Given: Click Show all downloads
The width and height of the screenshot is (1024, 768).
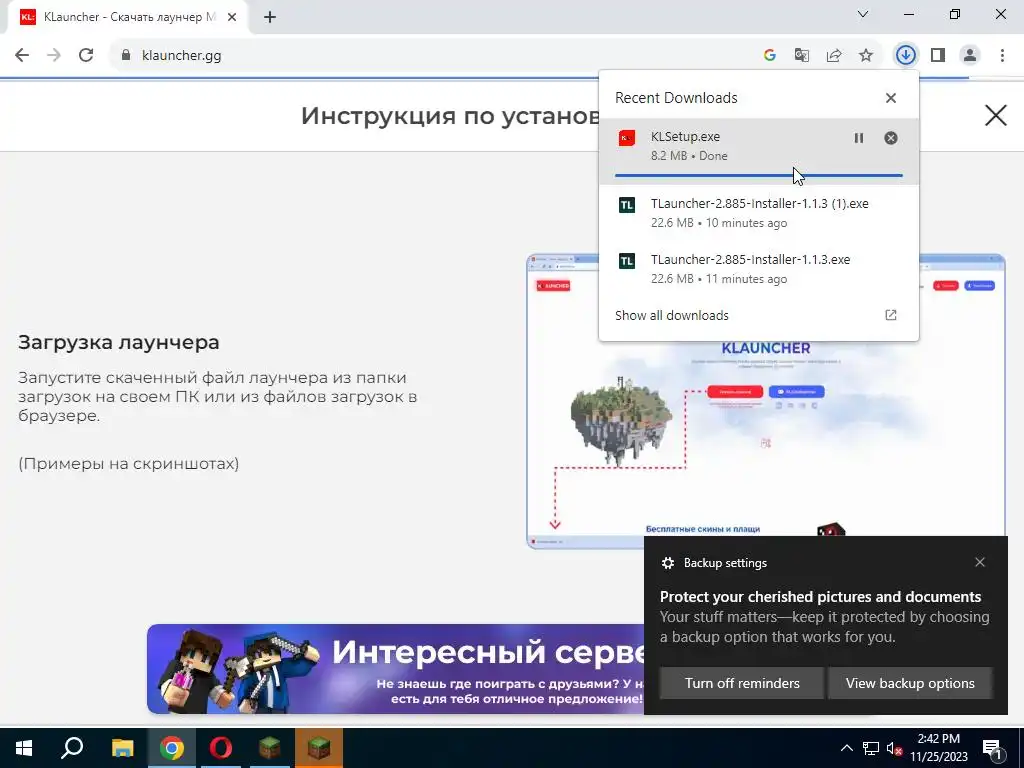Looking at the screenshot, I should (671, 315).
